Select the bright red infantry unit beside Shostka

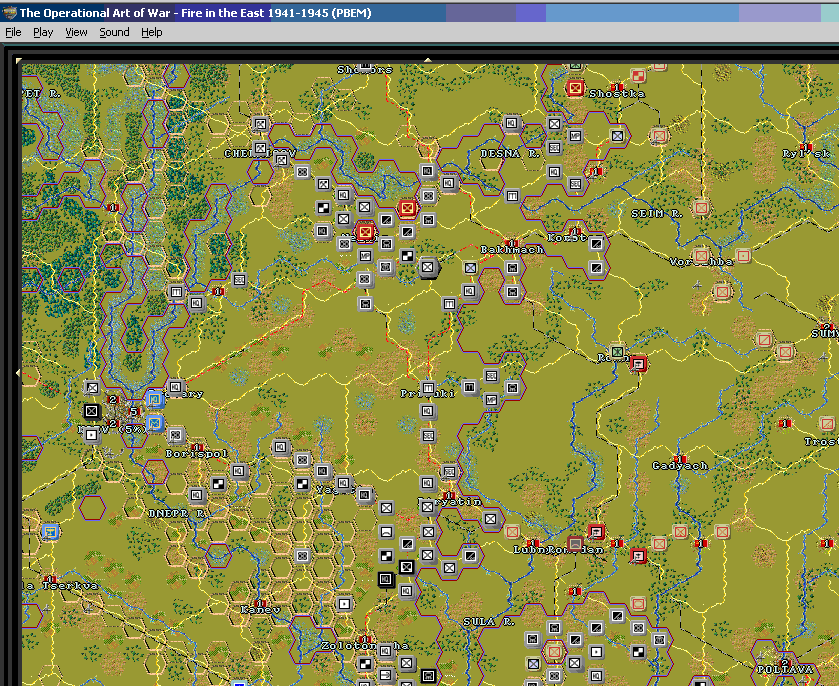click(x=575, y=88)
